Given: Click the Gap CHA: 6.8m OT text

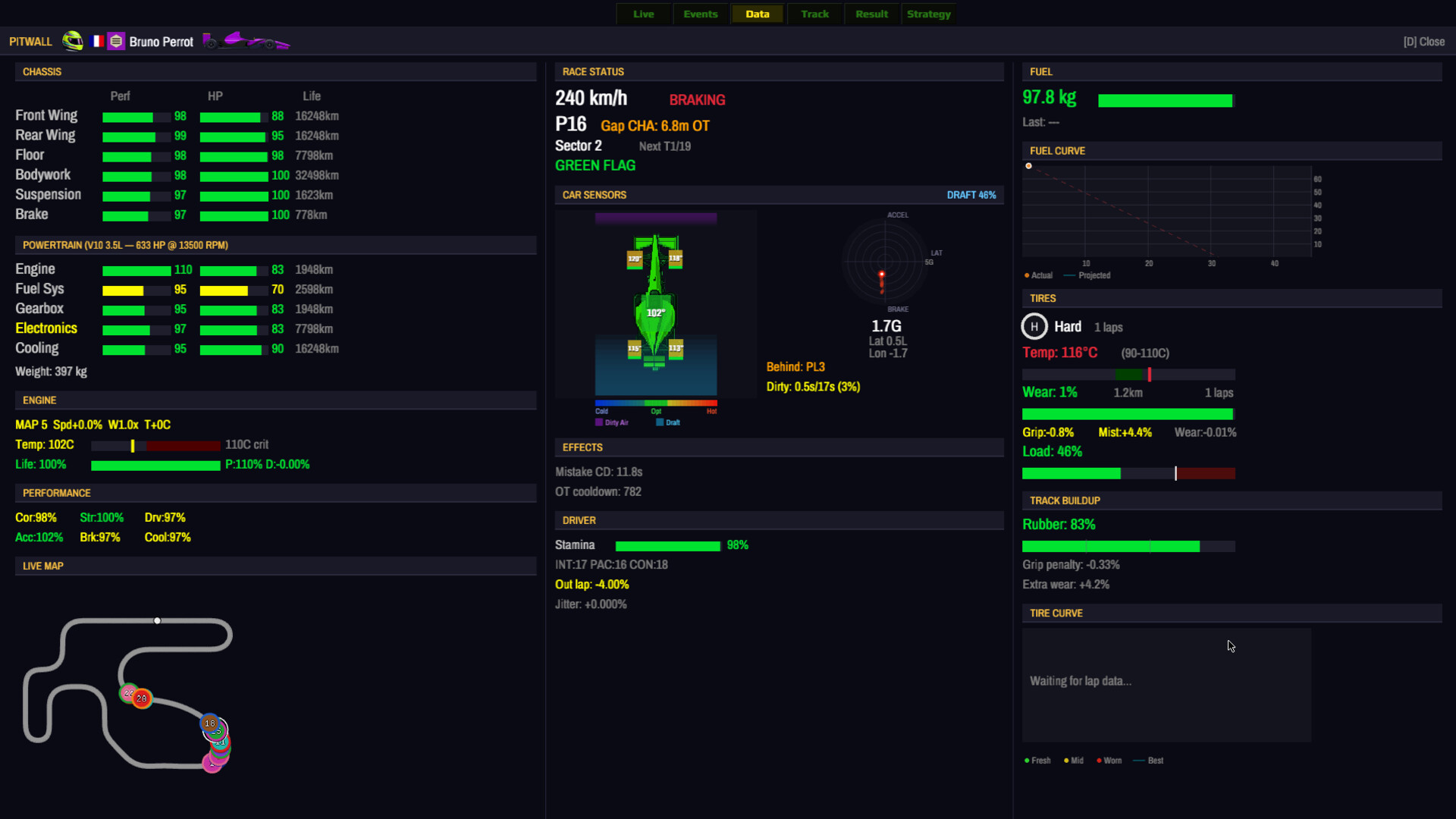Looking at the screenshot, I should click(x=655, y=126).
